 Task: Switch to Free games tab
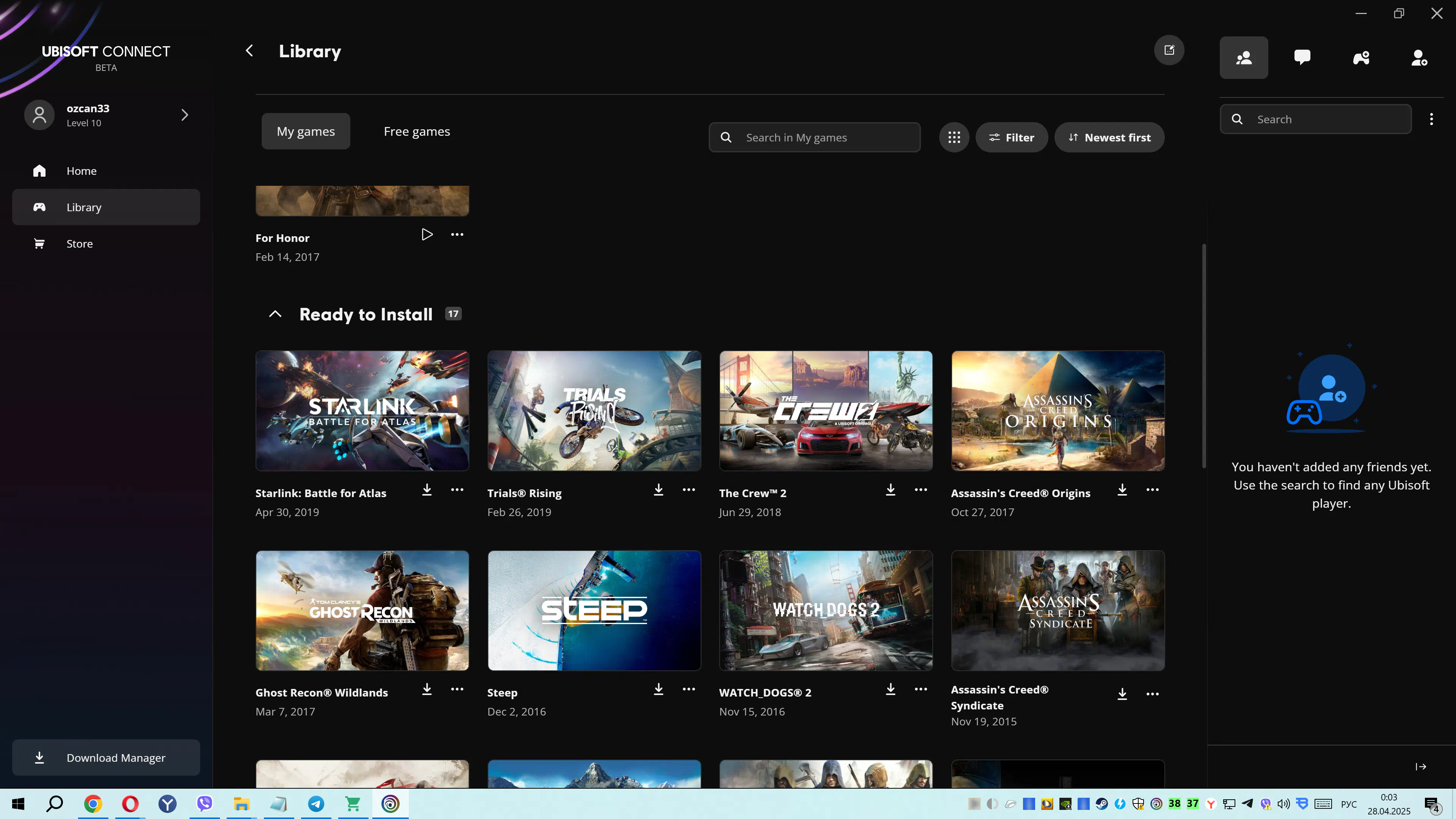pyautogui.click(x=417, y=131)
